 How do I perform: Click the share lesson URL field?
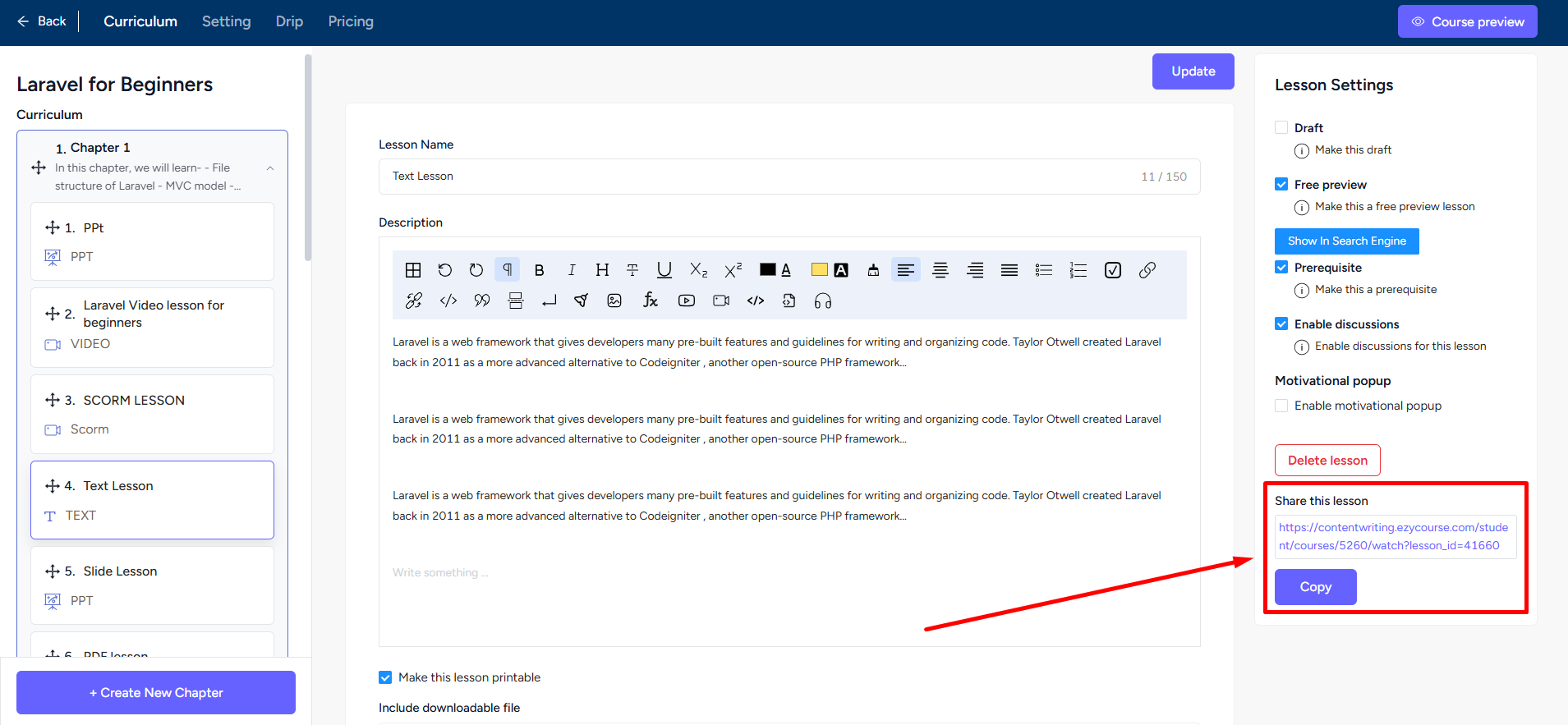coord(1396,536)
